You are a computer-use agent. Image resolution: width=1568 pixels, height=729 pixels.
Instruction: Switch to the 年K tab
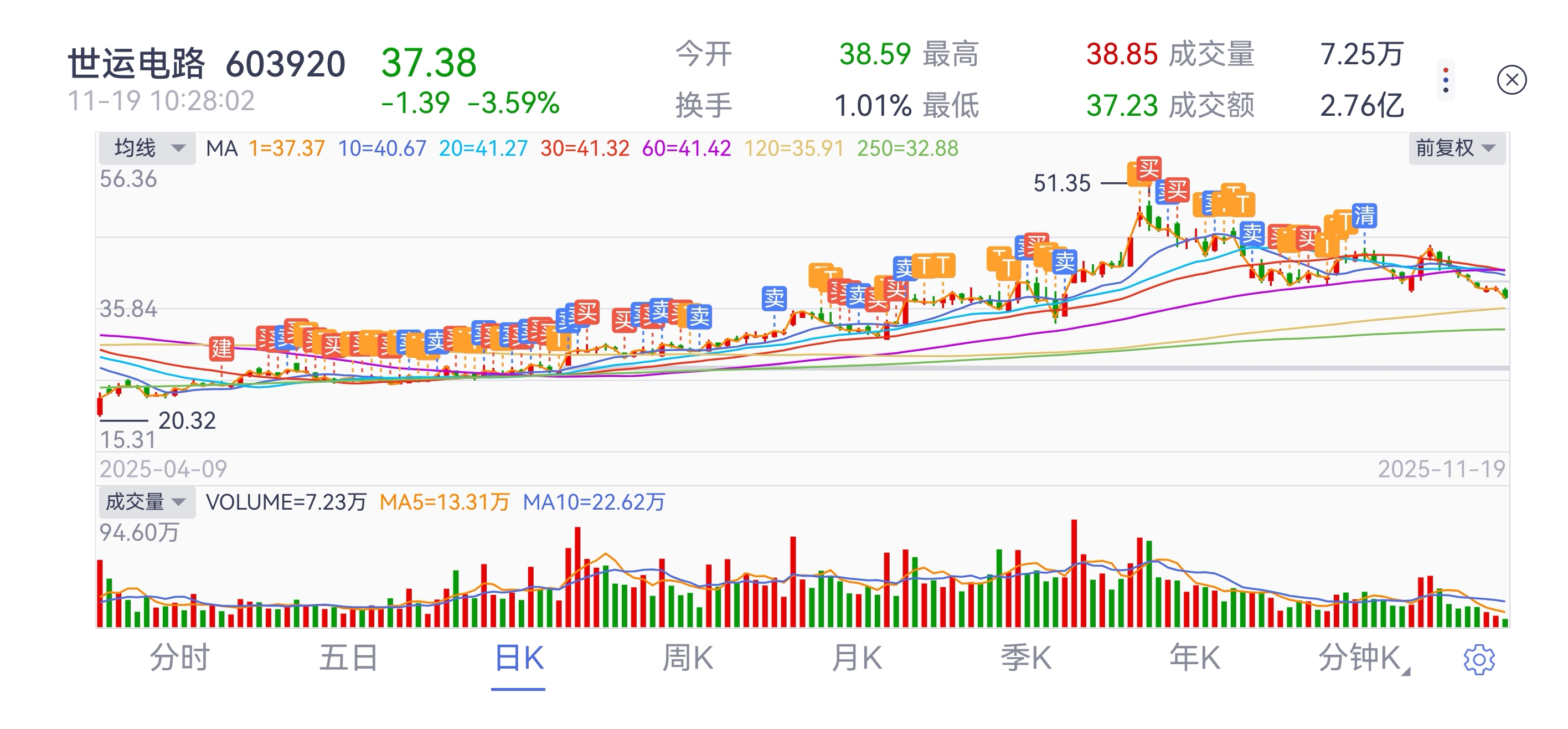coord(1194,658)
